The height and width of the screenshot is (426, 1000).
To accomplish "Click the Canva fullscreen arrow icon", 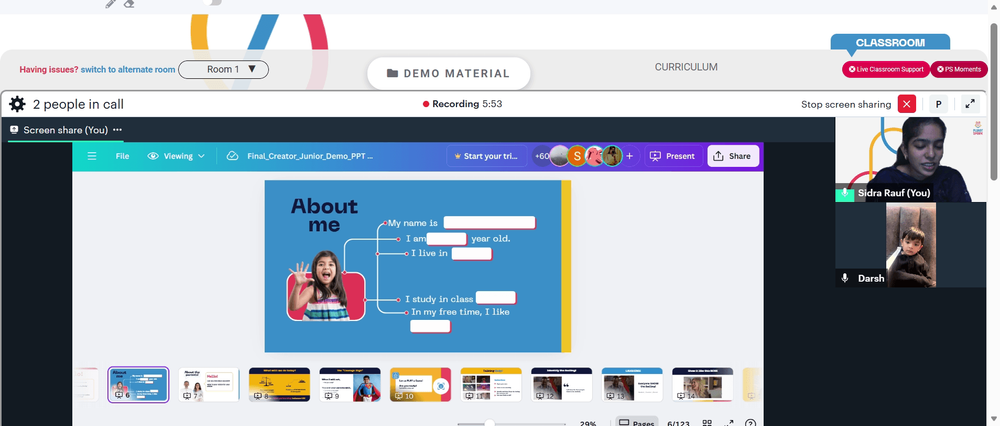I will point(729,423).
